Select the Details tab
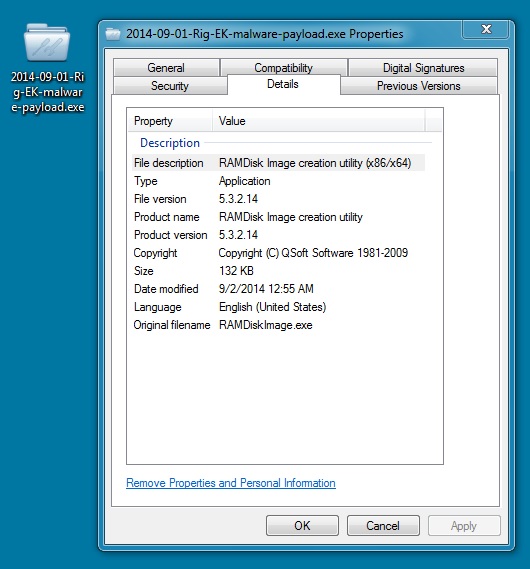This screenshot has height=569, width=530. [283, 84]
